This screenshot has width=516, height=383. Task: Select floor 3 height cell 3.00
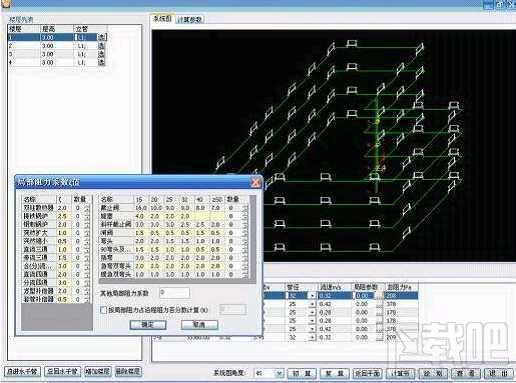[56, 54]
